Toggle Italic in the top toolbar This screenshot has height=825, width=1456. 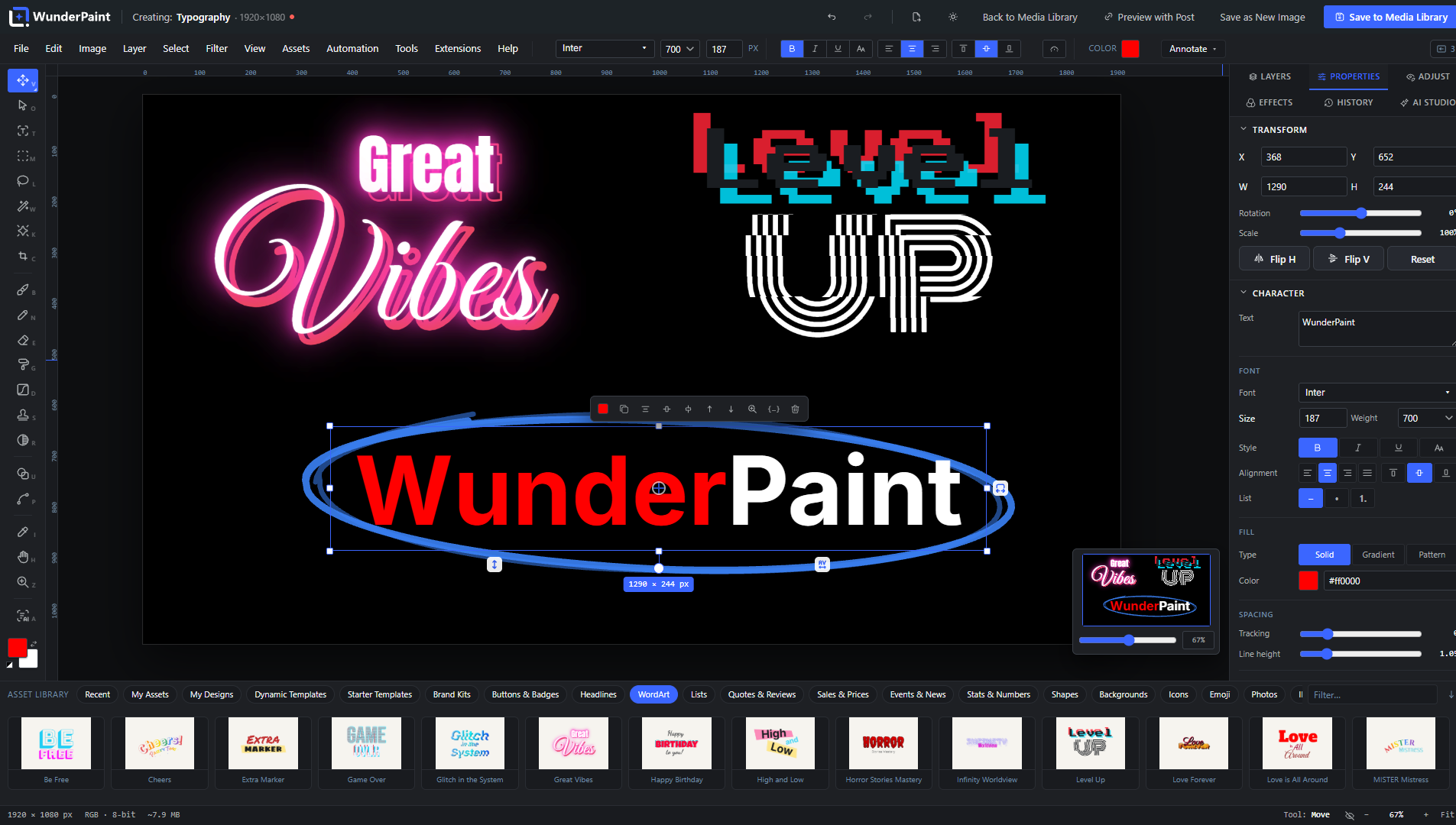pyautogui.click(x=815, y=49)
